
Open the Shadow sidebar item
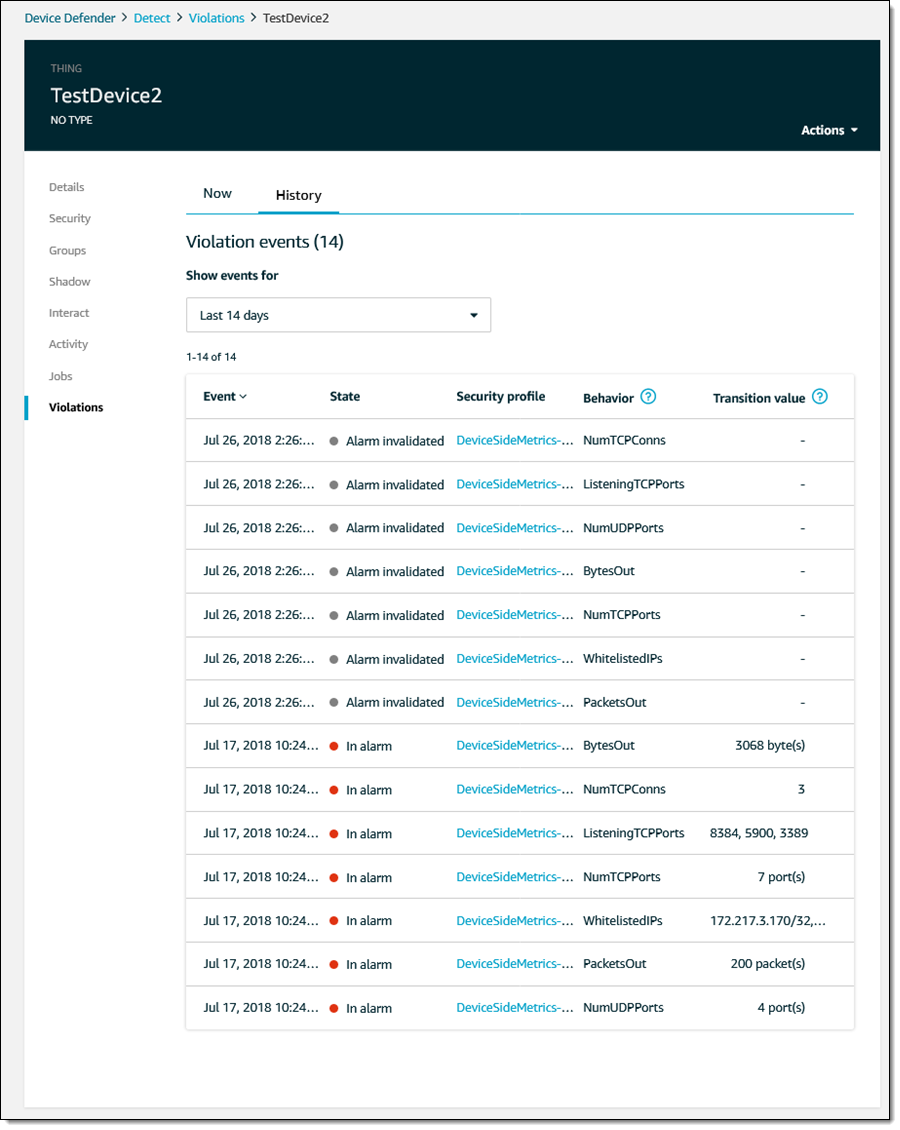70,282
